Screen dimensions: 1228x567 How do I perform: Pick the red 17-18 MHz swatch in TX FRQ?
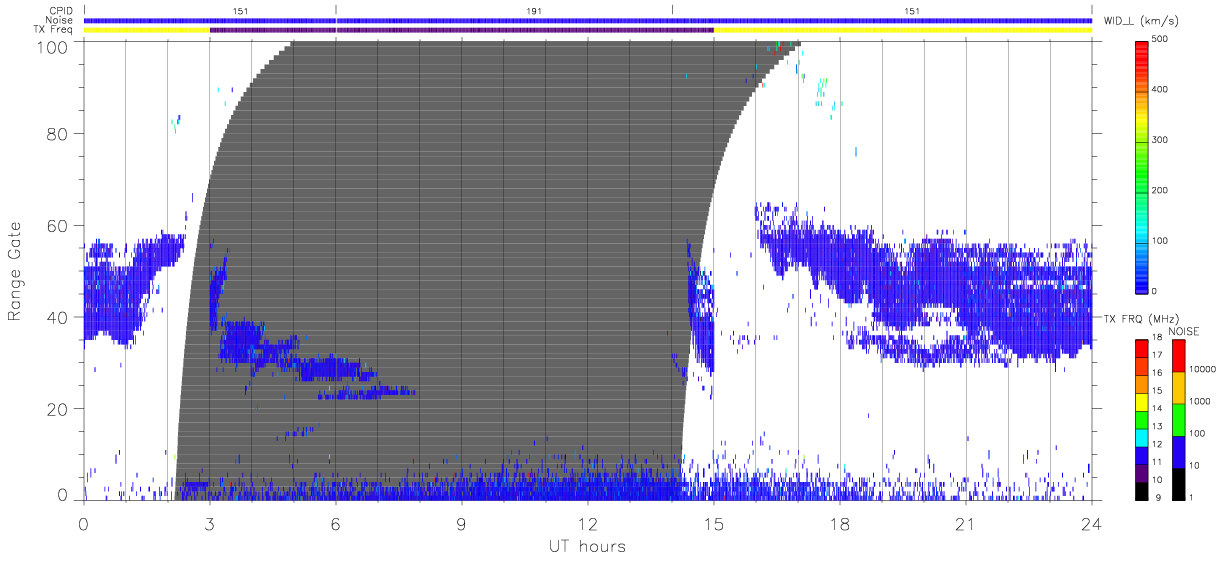[1141, 348]
